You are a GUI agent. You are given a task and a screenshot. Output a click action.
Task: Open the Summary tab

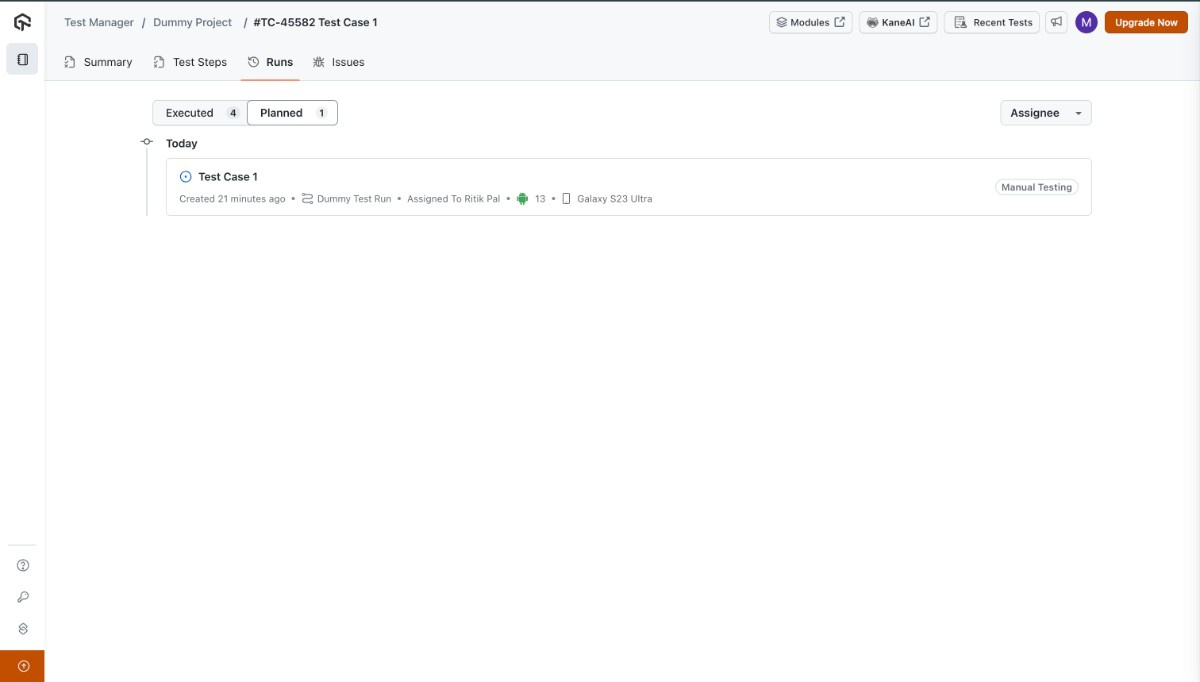coord(98,62)
